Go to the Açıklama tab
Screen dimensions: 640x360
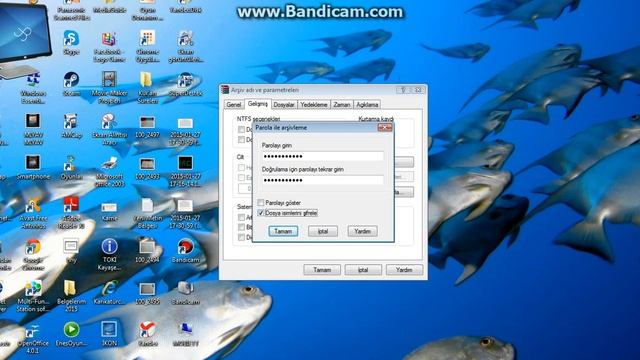coord(367,104)
